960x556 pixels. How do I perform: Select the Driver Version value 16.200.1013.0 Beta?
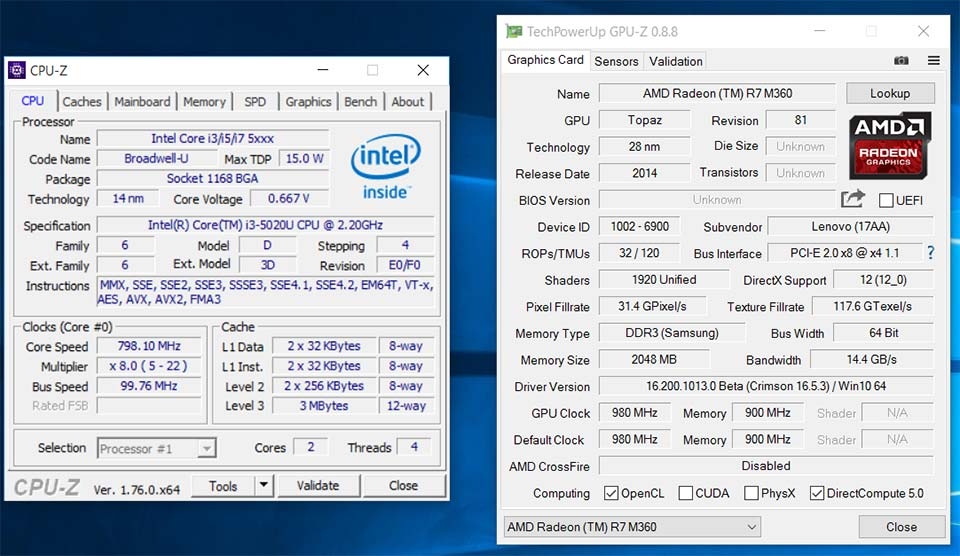pyautogui.click(x=766, y=386)
